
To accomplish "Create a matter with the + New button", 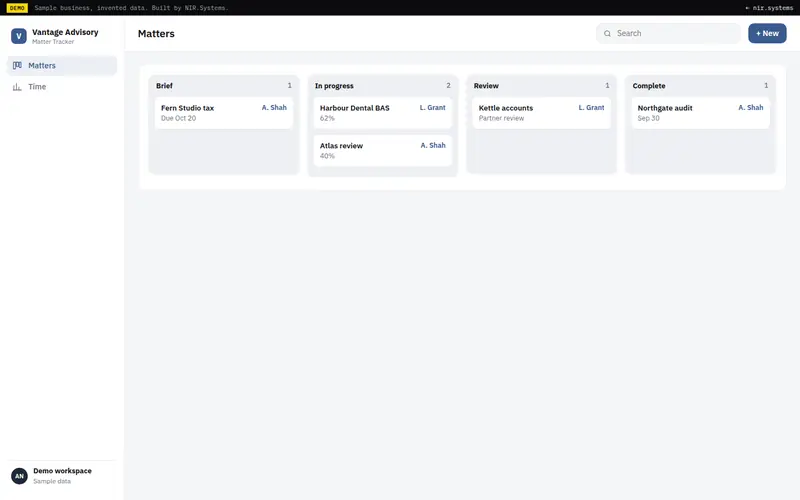I will coord(767,33).
